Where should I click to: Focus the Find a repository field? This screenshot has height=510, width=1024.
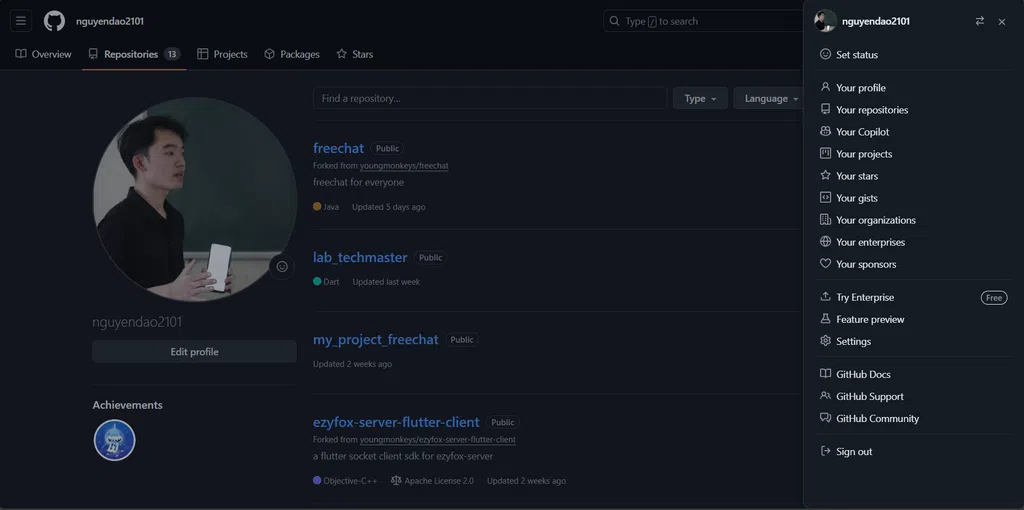click(490, 99)
